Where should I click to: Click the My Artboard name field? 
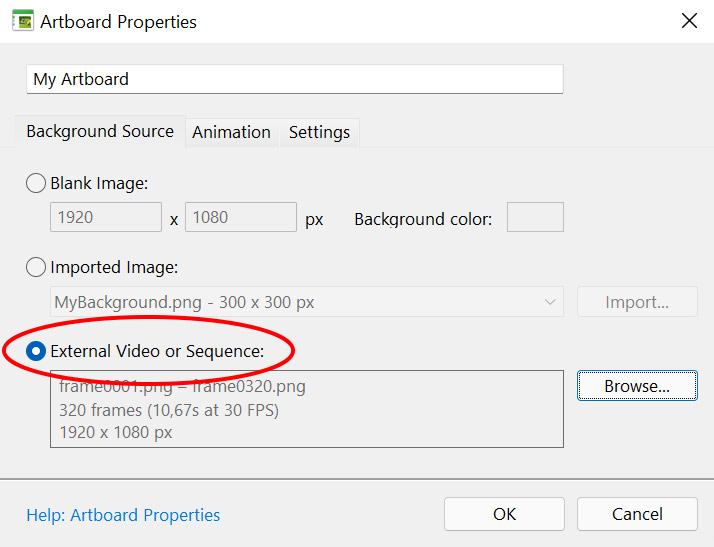coord(294,79)
